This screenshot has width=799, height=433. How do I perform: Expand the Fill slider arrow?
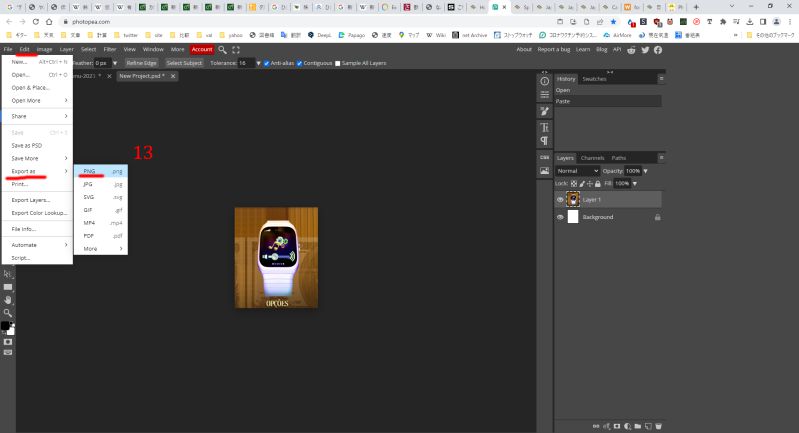pos(634,183)
